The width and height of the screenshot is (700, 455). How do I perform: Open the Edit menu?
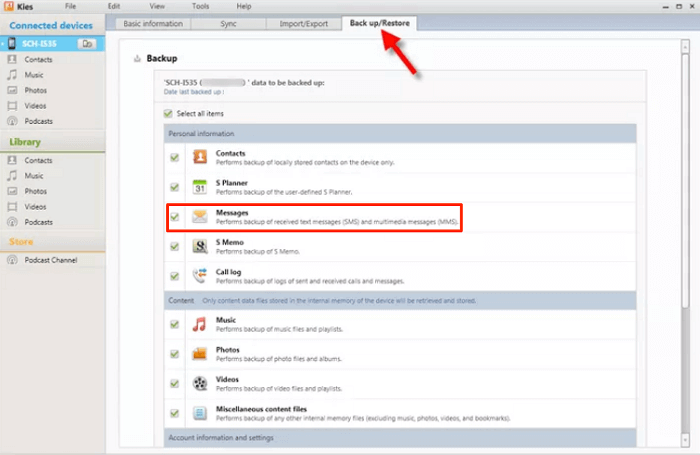coord(114,6)
